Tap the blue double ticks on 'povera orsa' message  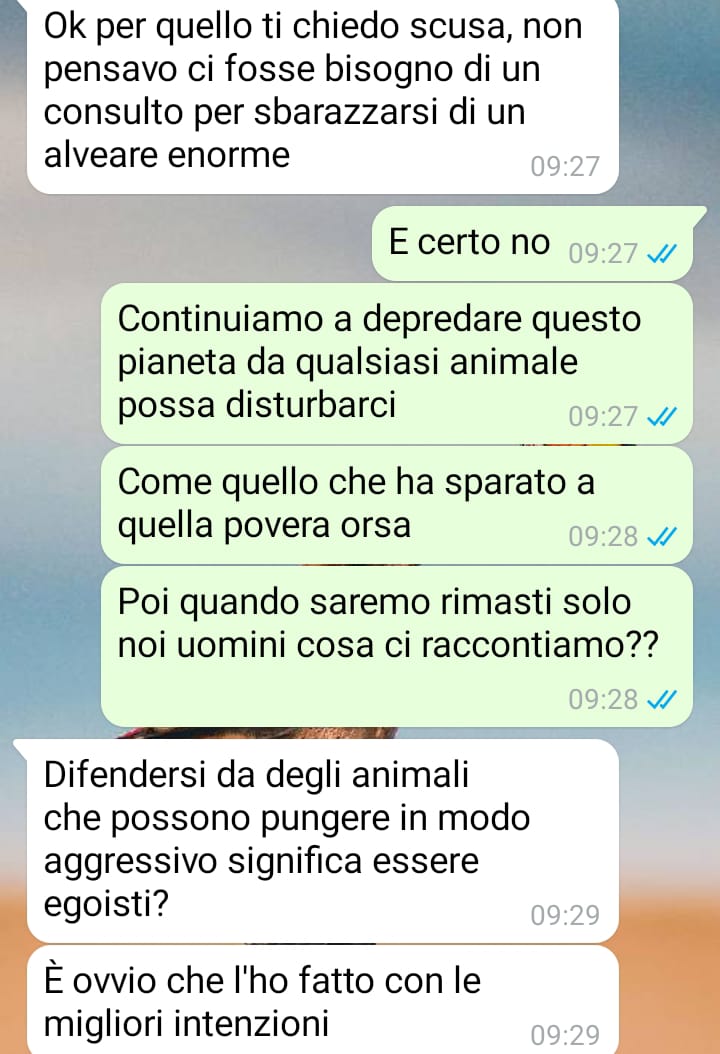662,536
